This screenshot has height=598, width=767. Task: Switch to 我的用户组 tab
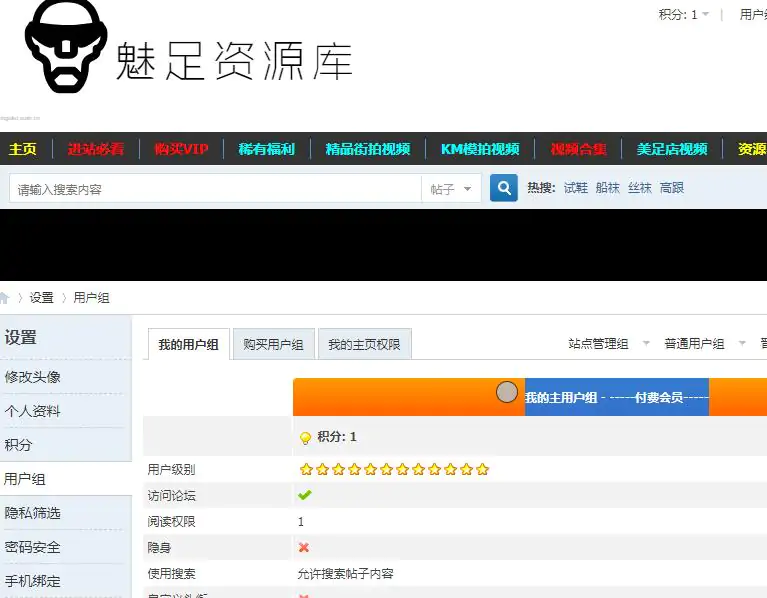[188, 344]
